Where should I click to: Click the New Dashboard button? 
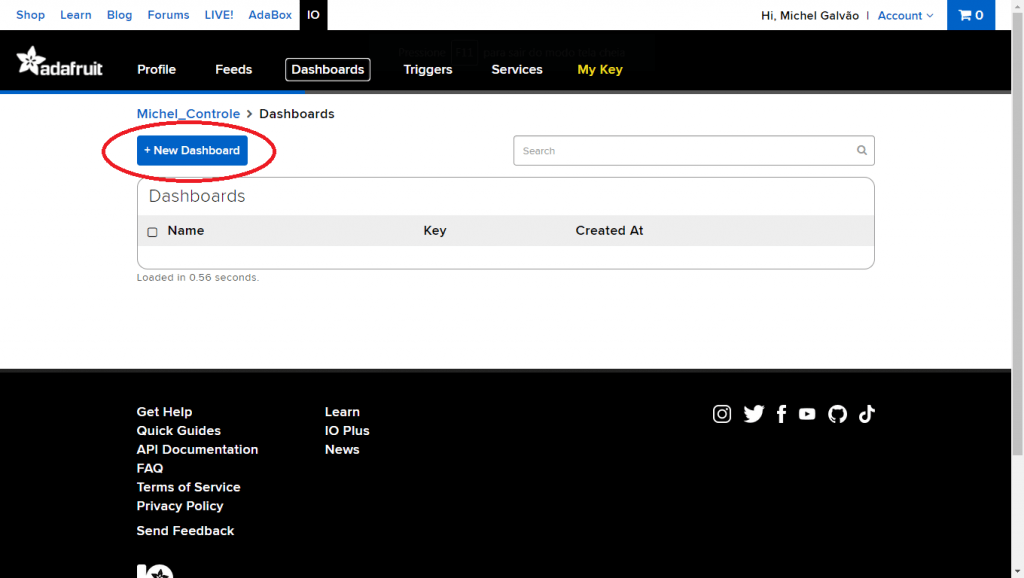pos(192,150)
